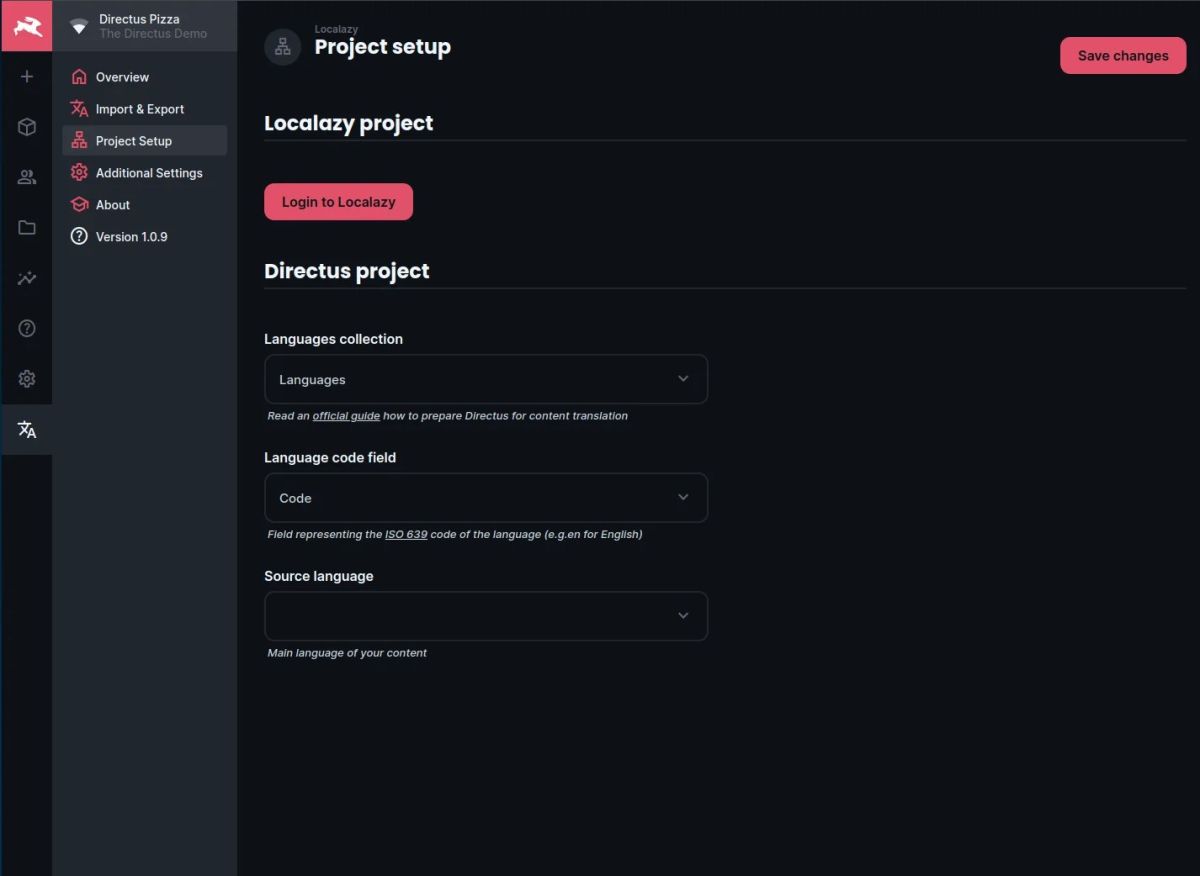
Task: Expand the Languages collection dropdown
Action: pyautogui.click(x=486, y=379)
